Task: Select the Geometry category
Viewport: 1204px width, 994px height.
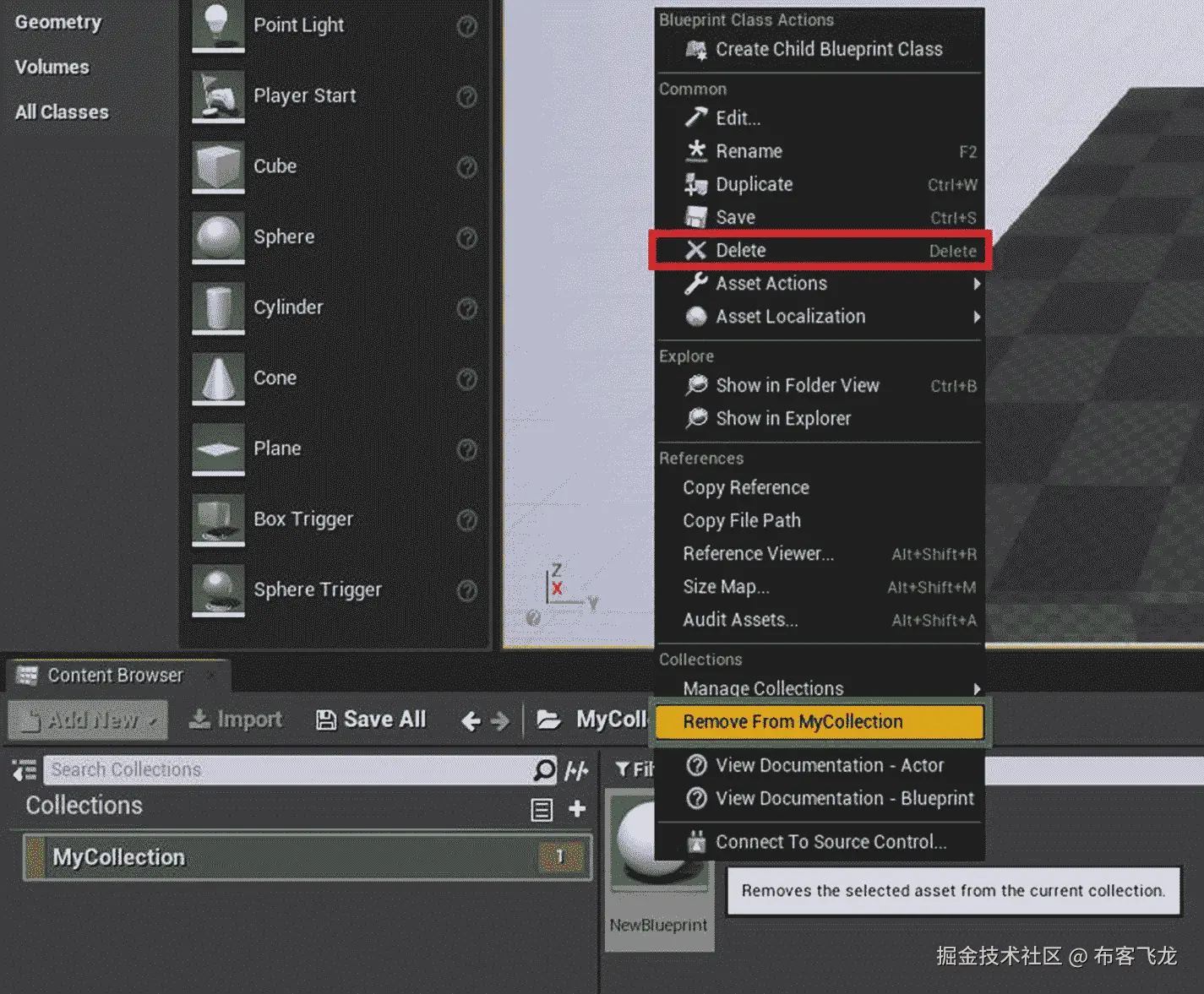Action: [x=58, y=22]
